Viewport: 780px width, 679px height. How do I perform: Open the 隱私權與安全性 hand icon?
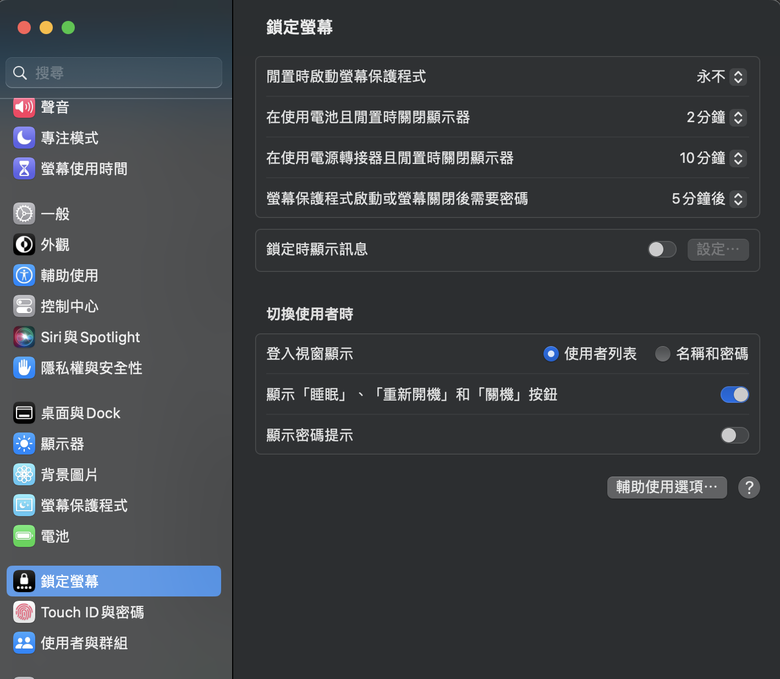[x=24, y=368]
